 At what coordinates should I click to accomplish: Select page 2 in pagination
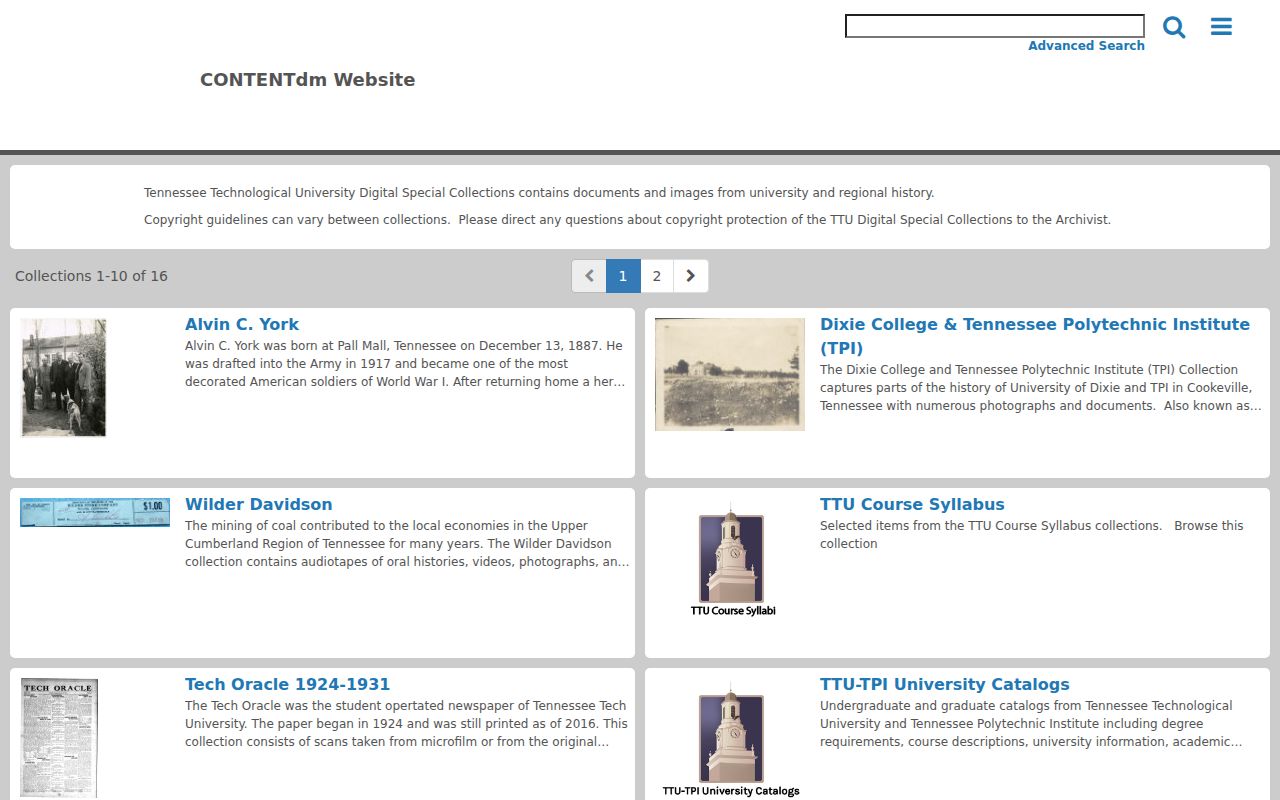point(657,276)
